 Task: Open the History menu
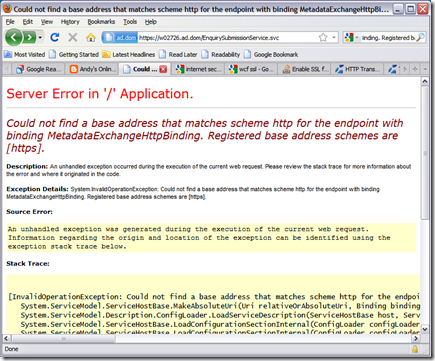(70, 22)
